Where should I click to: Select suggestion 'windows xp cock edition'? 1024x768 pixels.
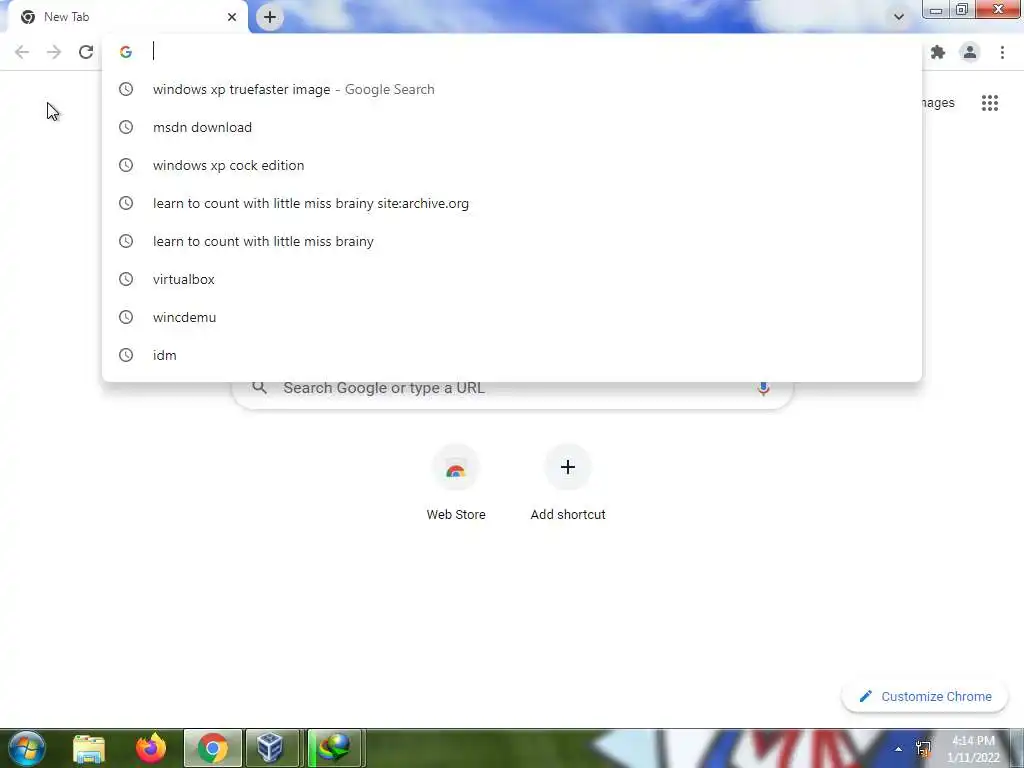(512, 165)
